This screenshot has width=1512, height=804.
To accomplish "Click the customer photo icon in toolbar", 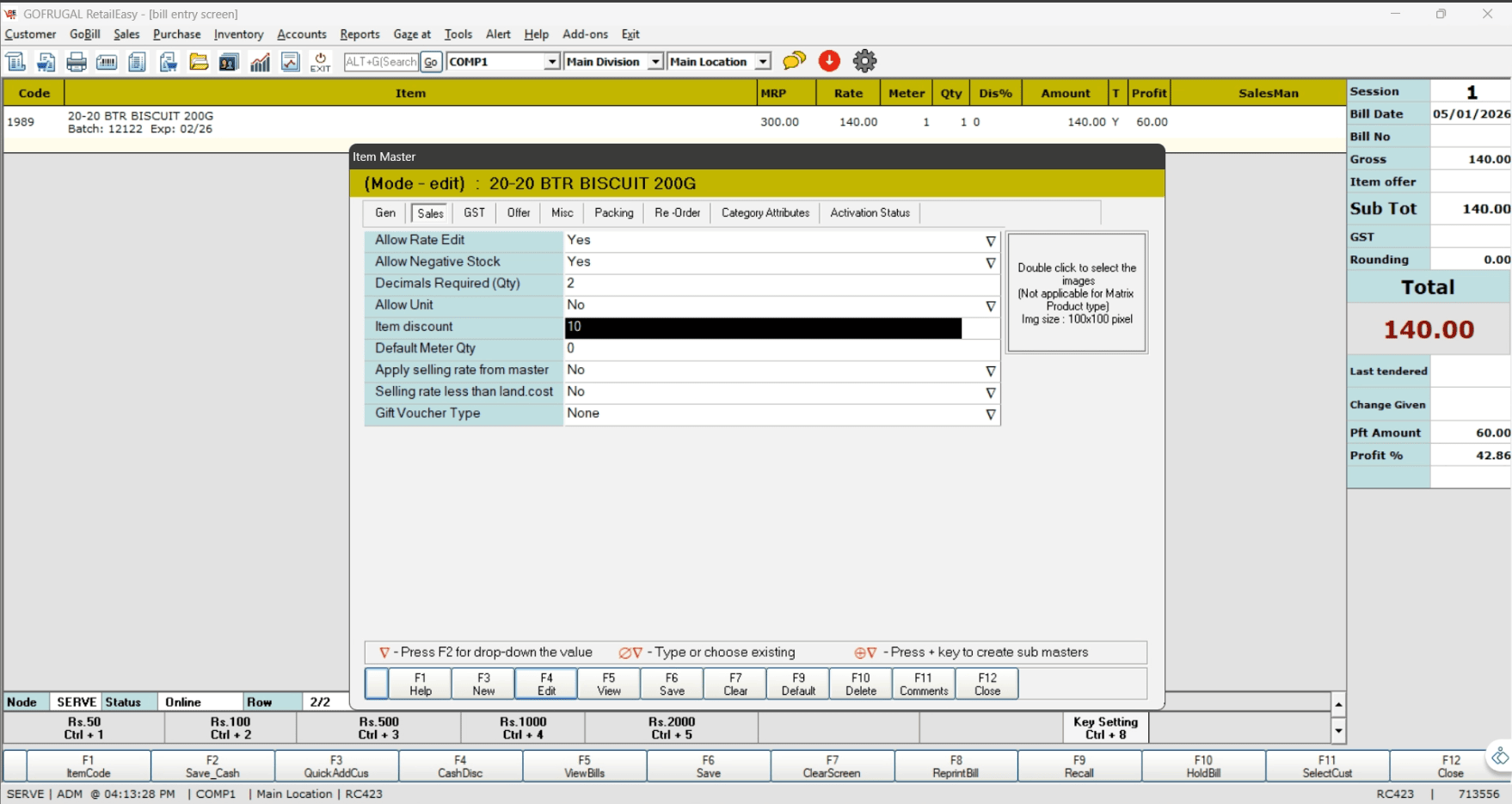I will click(229, 62).
